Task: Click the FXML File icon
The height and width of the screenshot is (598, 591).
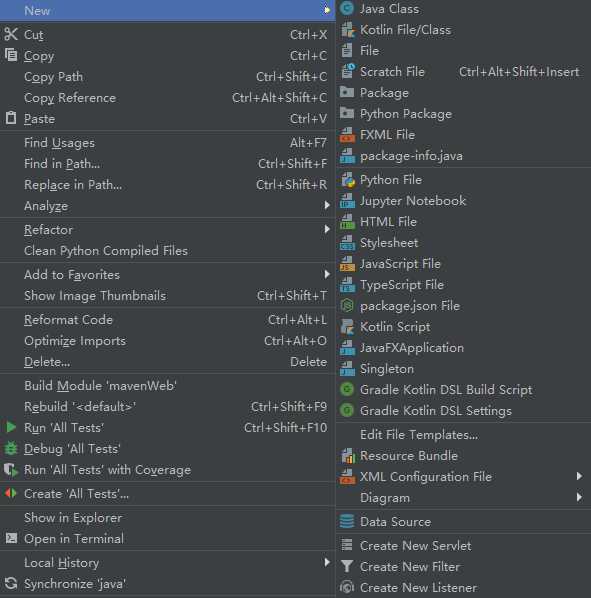Action: pyautogui.click(x=347, y=135)
